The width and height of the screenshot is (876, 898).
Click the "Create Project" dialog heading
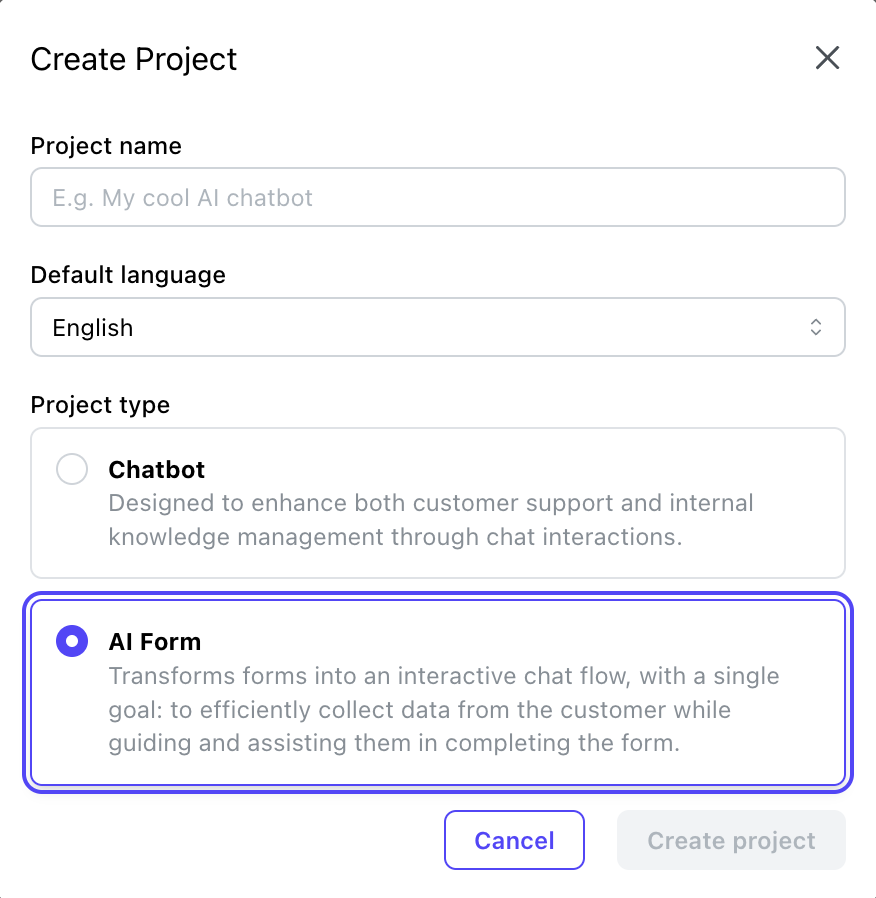point(134,59)
